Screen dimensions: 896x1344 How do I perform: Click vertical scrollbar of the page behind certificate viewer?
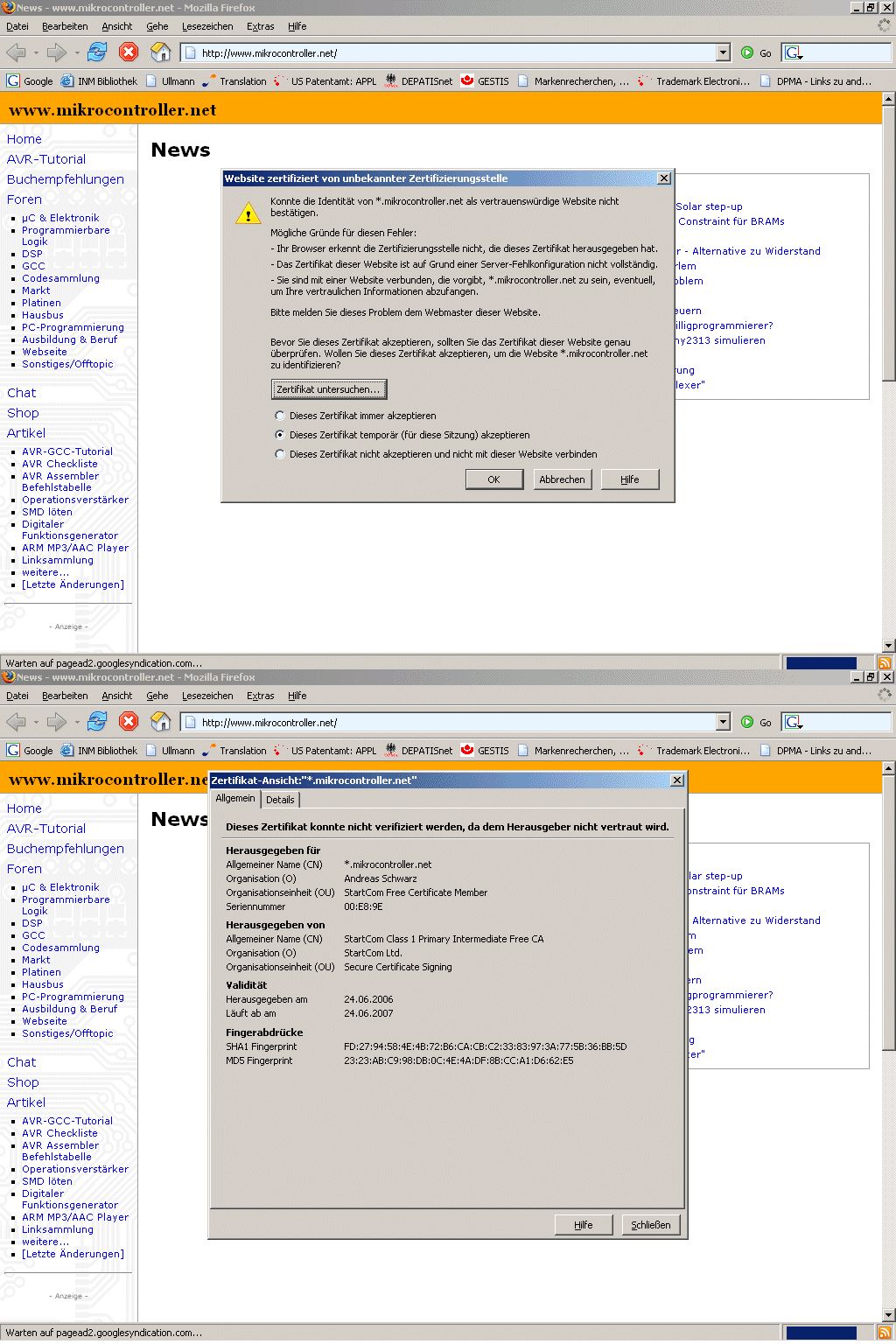889,1040
